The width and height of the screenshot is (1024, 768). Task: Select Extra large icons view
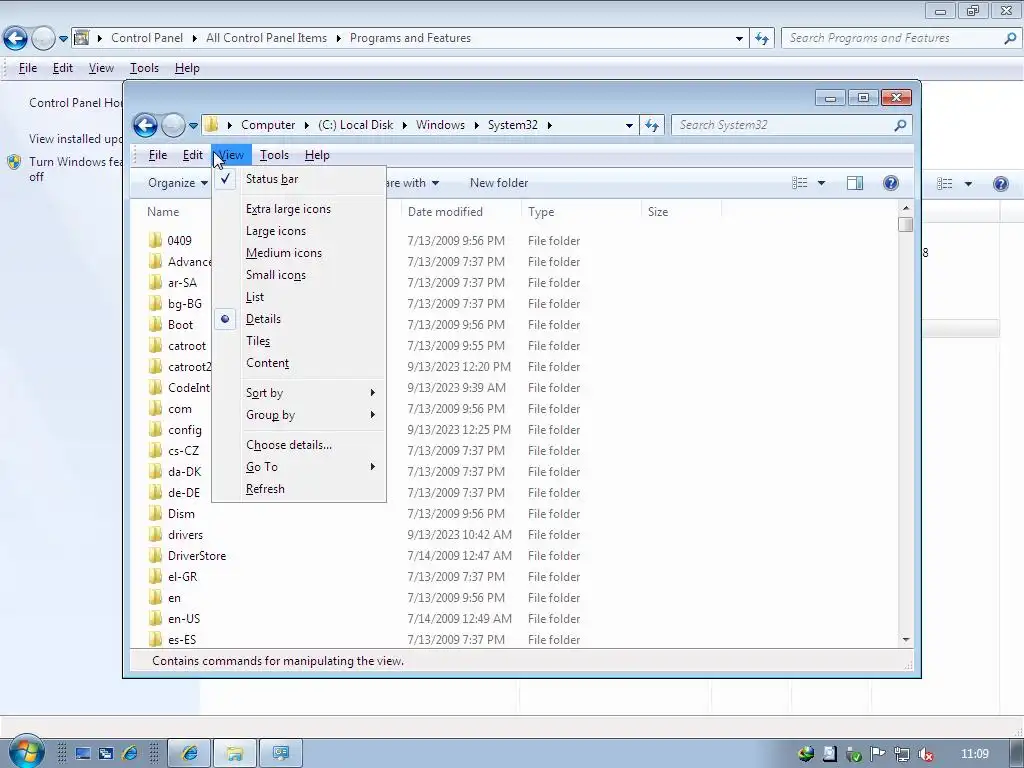299,209
